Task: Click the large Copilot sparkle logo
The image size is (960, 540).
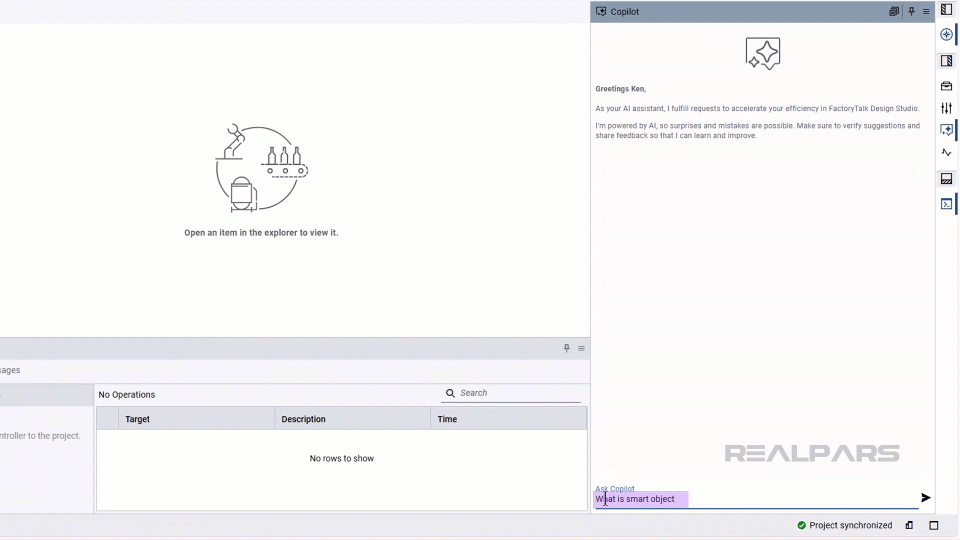Action: tap(762, 53)
